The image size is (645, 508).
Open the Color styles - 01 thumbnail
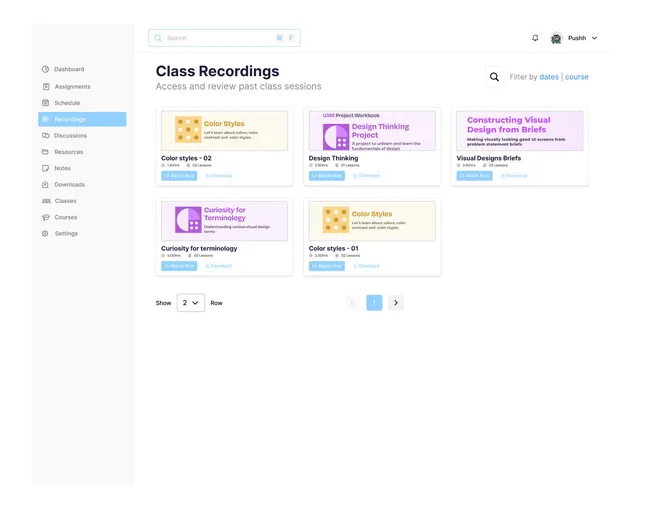pyautogui.click(x=372, y=221)
